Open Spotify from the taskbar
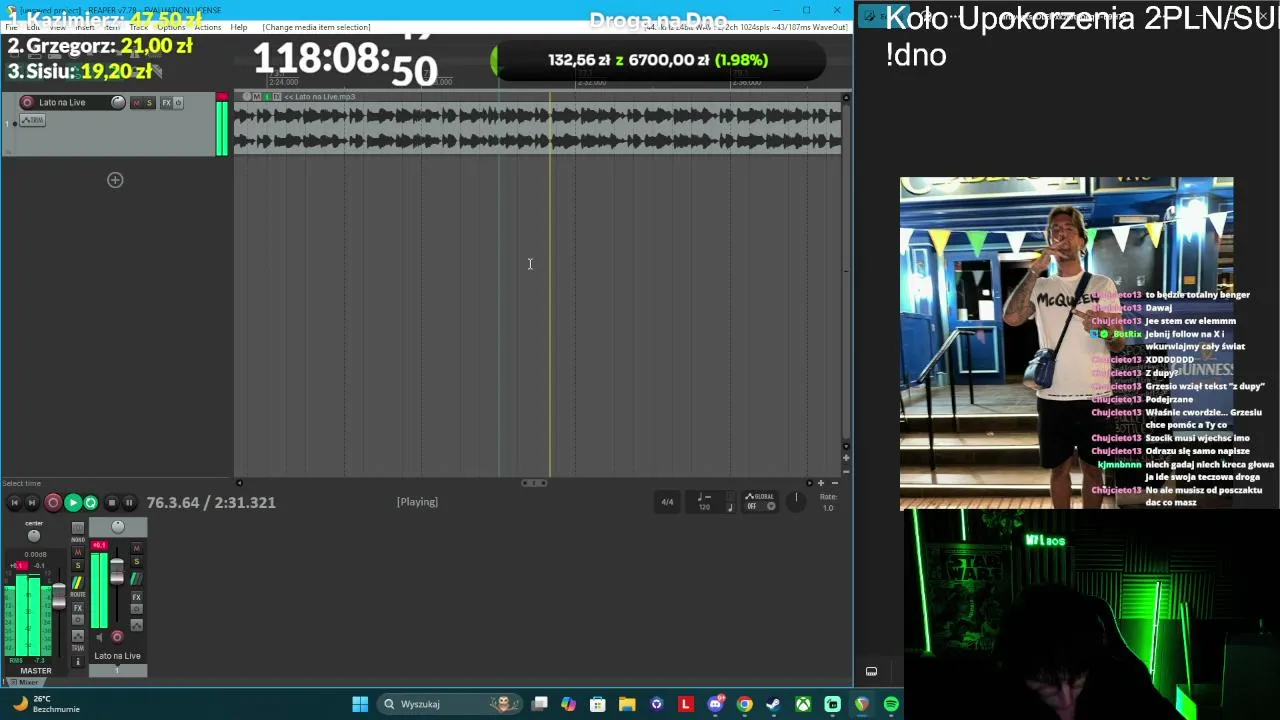This screenshot has width=1280, height=720. click(891, 704)
